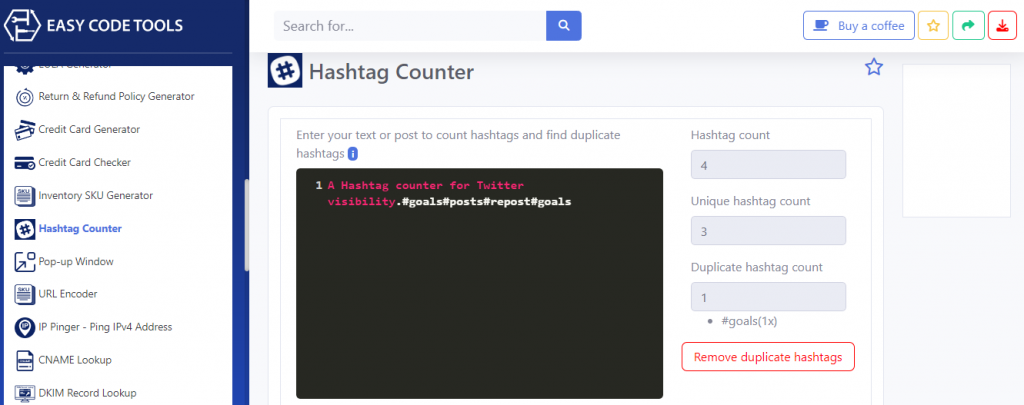Open the Inventory SKU Generator tool
Image resolution: width=1024 pixels, height=405 pixels.
[95, 195]
